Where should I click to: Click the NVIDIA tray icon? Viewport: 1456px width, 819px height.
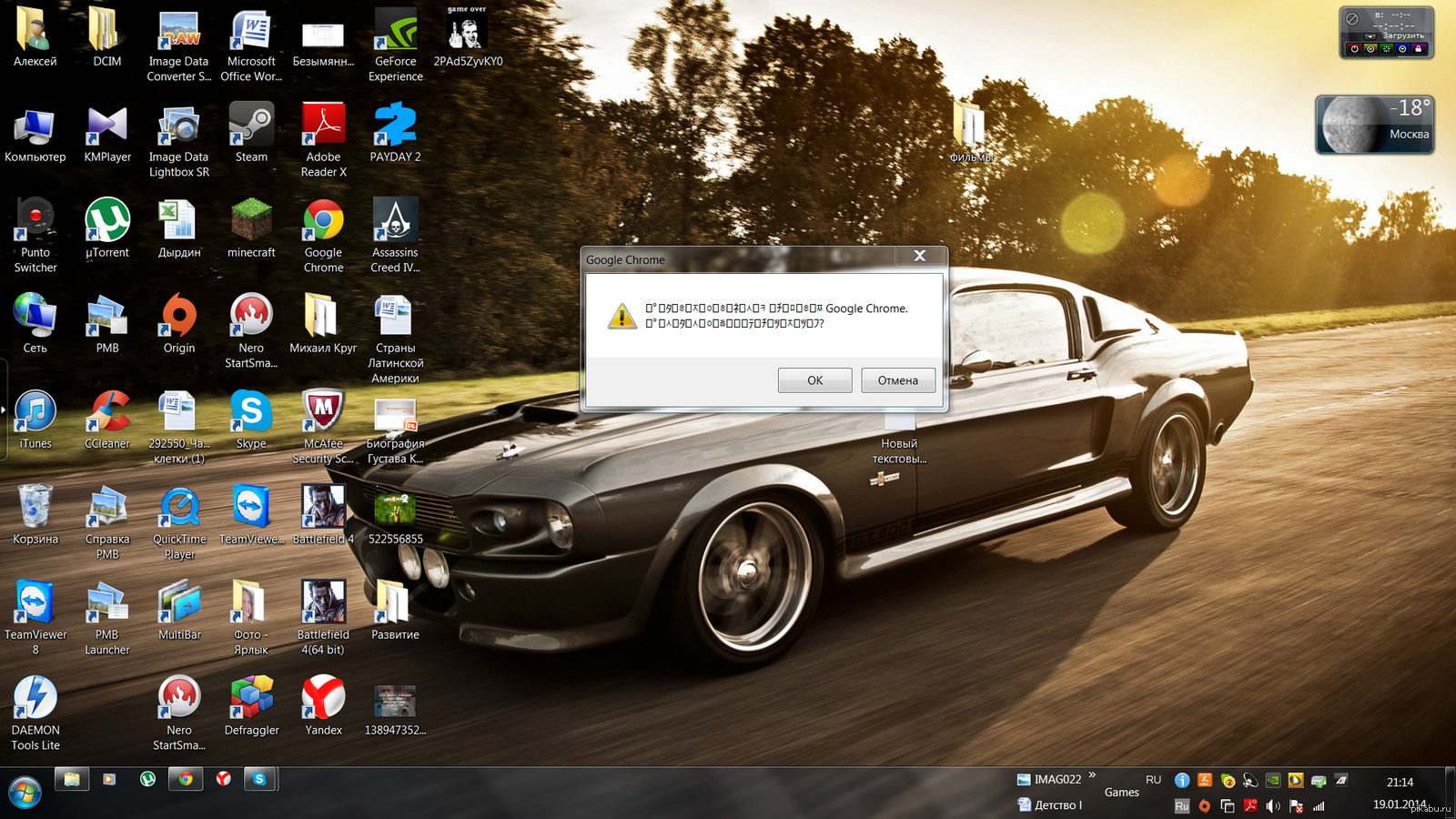coord(1273,780)
